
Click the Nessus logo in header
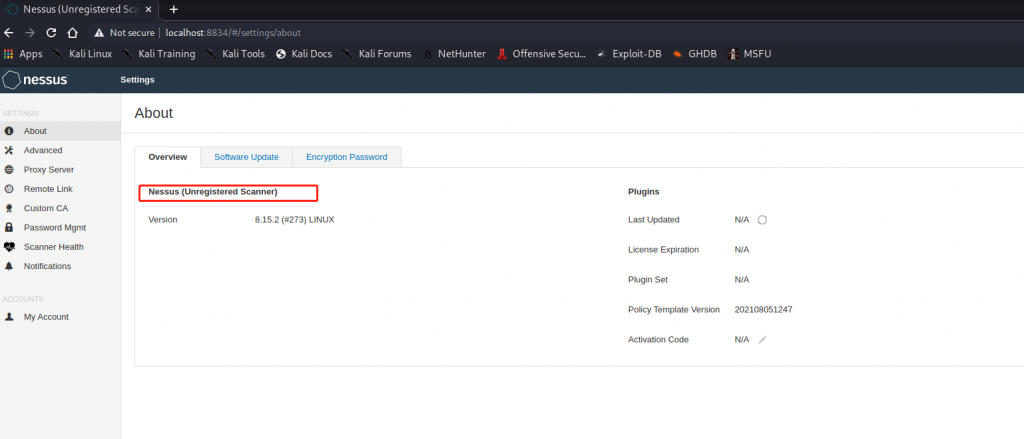pyautogui.click(x=35, y=80)
